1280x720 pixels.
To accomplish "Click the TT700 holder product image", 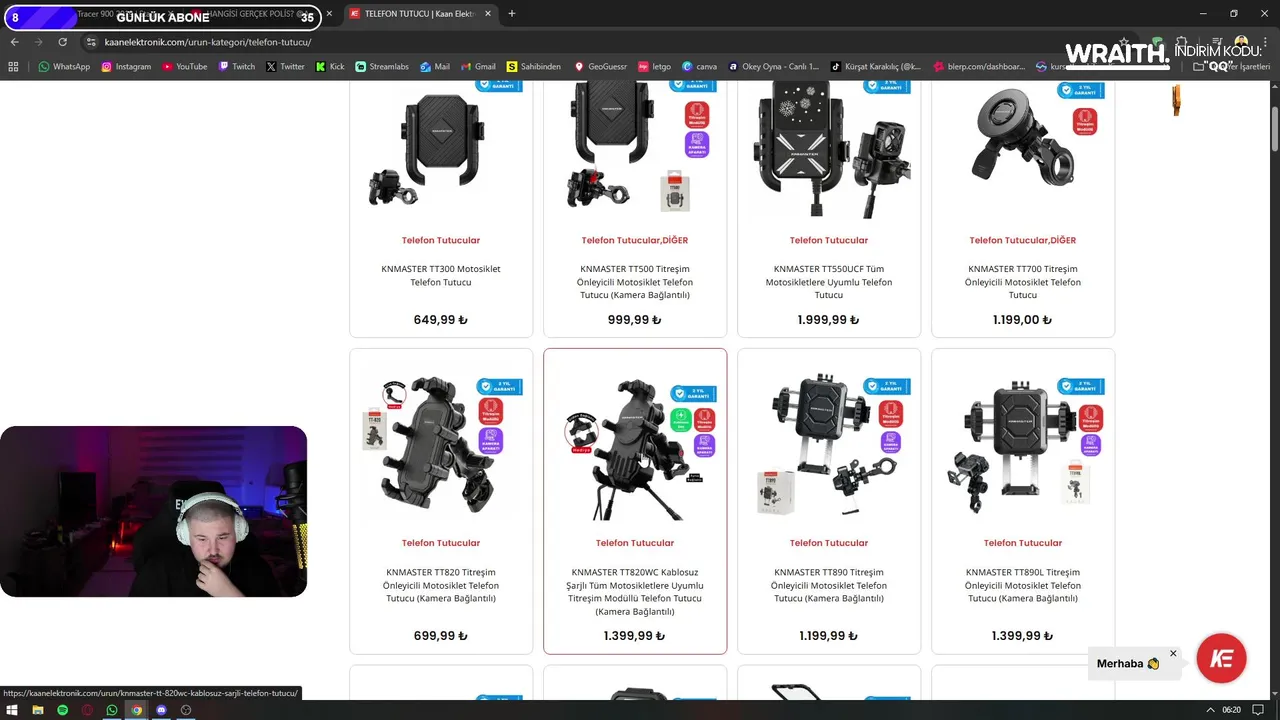I will point(1023,150).
